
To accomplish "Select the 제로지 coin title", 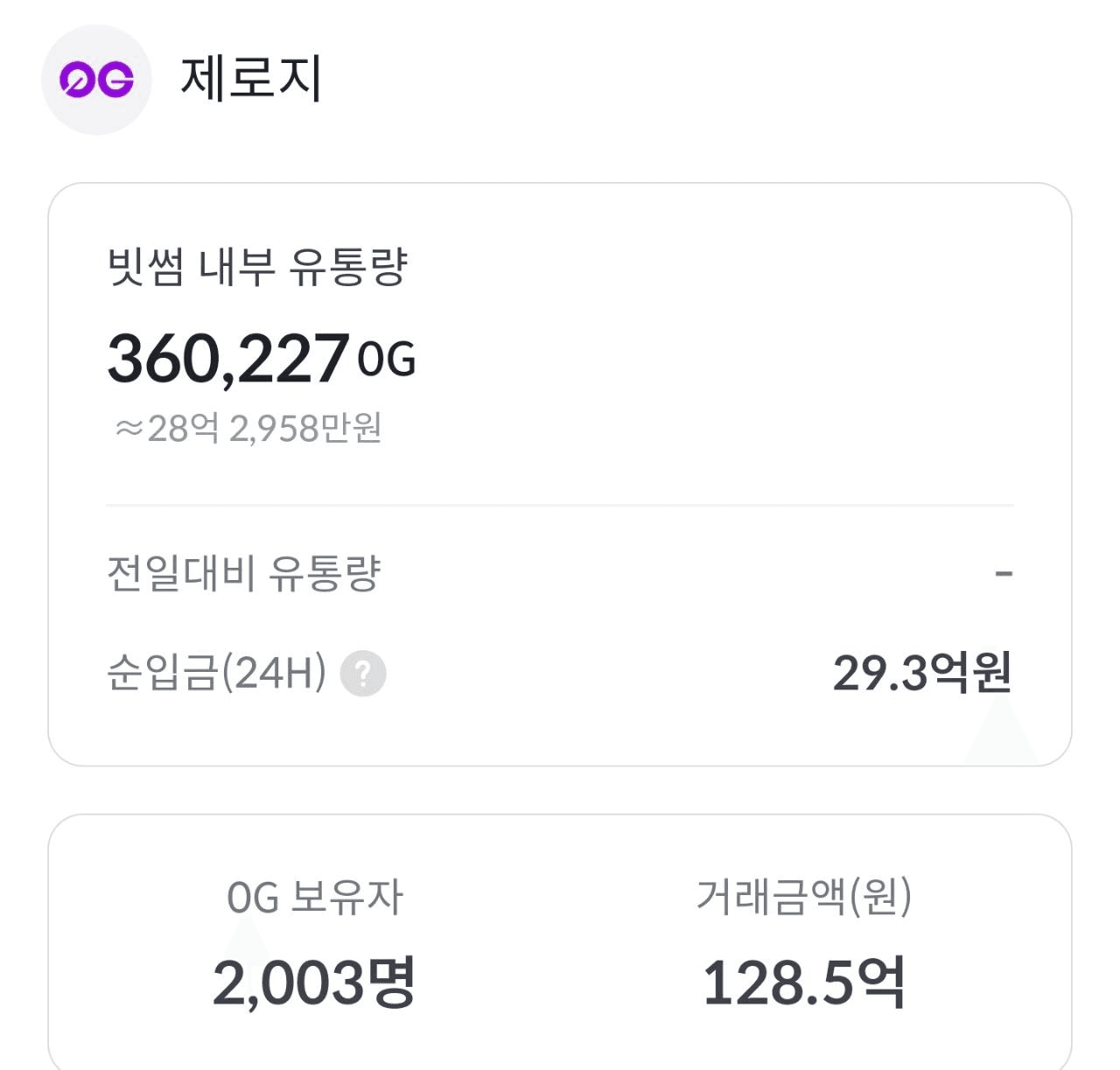I will pyautogui.click(x=251, y=79).
